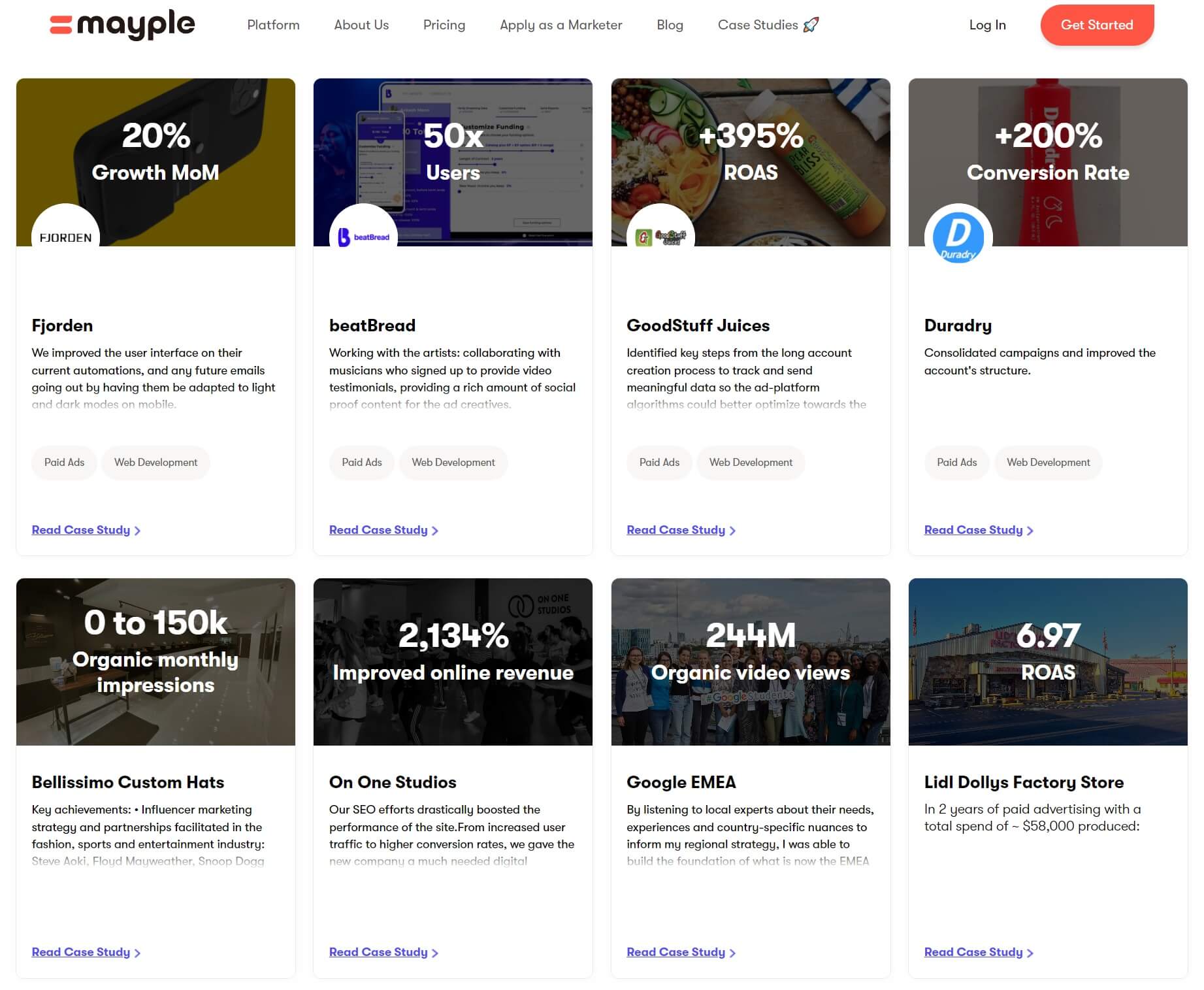Open the Duradry +200% Conversion Rate image
This screenshot has width=1204, height=990.
pyautogui.click(x=1048, y=162)
